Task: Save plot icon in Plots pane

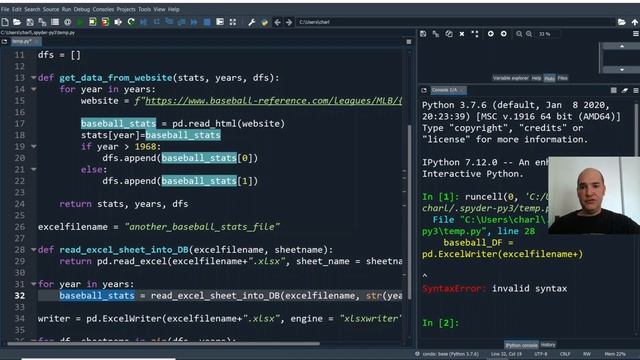Action: (x=423, y=34)
